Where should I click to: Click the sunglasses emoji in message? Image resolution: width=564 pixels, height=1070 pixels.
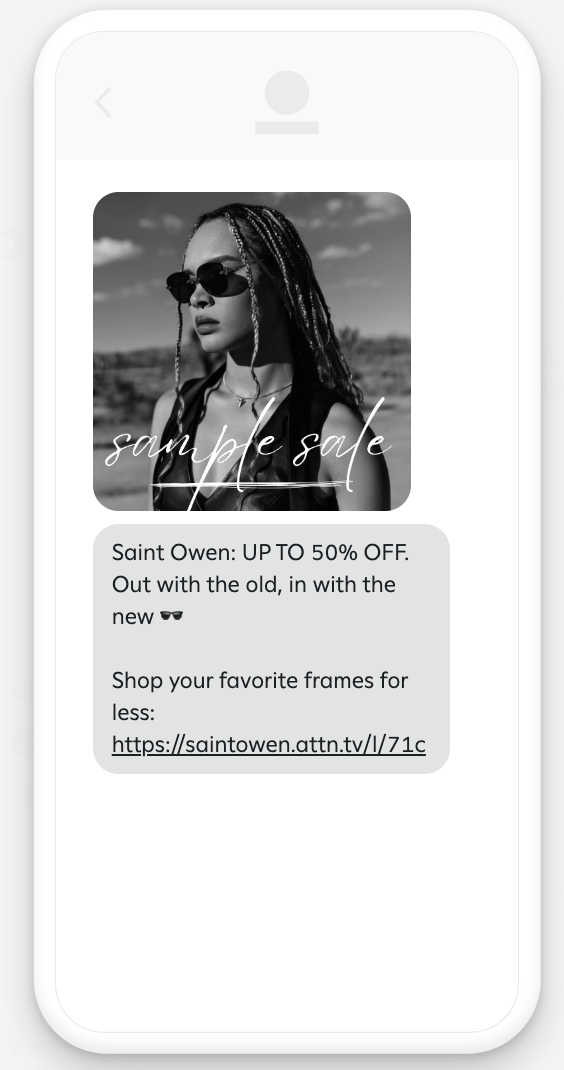pyautogui.click(x=171, y=616)
